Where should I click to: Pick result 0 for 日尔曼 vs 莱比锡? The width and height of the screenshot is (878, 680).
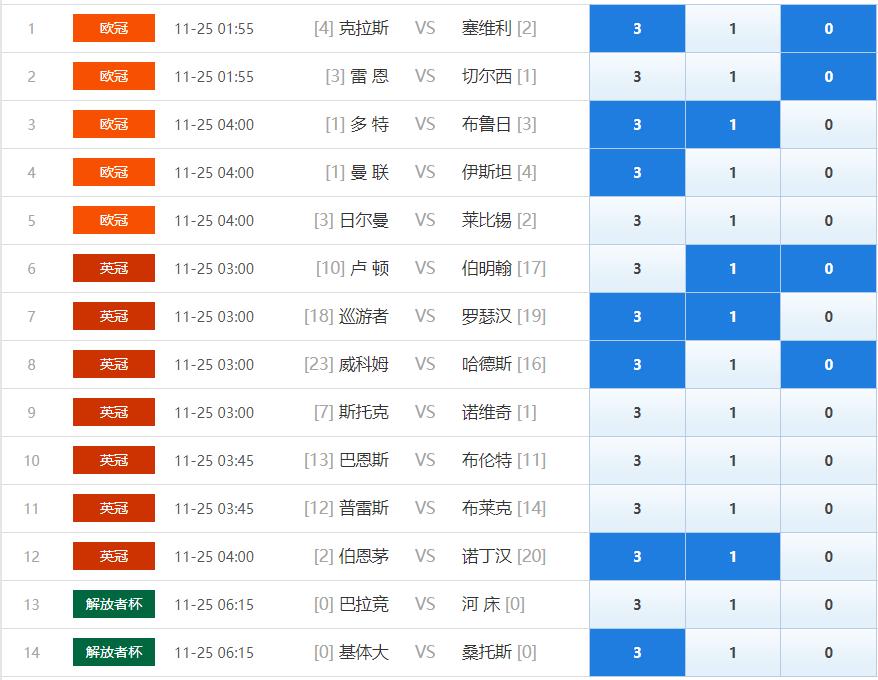(828, 221)
